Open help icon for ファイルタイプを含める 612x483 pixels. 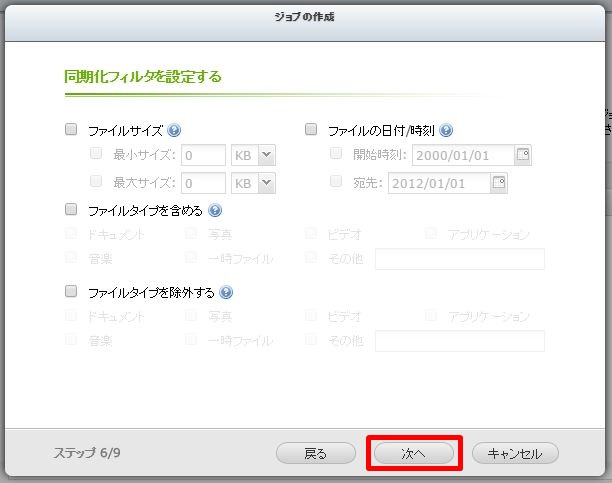point(214,211)
